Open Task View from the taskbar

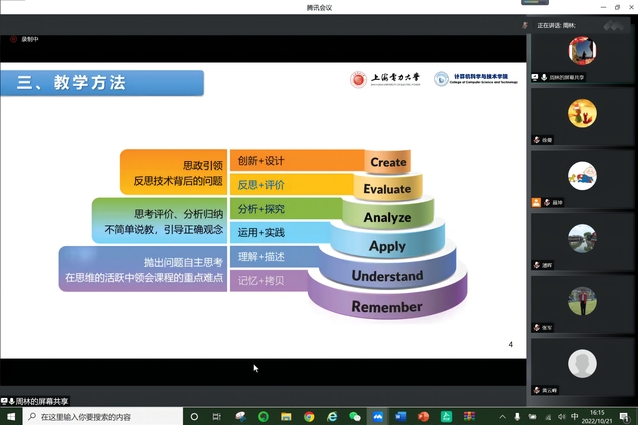click(x=217, y=416)
